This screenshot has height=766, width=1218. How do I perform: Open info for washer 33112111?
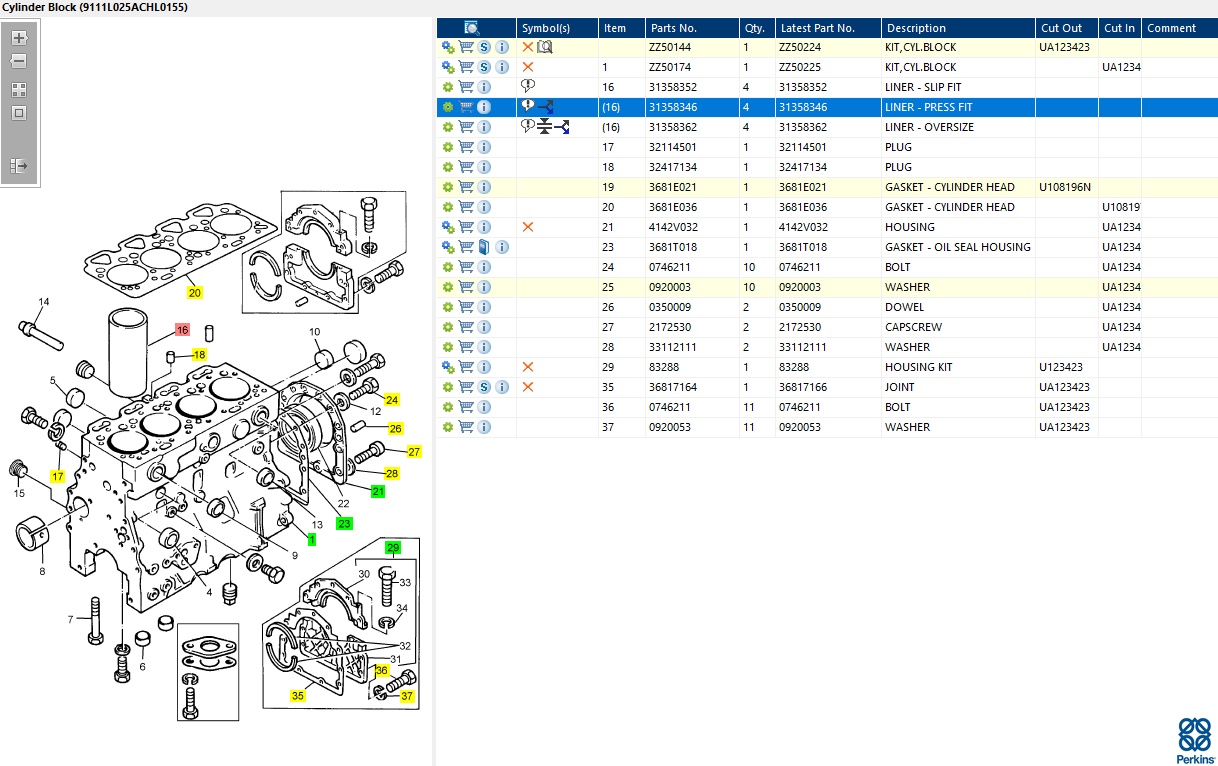click(484, 347)
